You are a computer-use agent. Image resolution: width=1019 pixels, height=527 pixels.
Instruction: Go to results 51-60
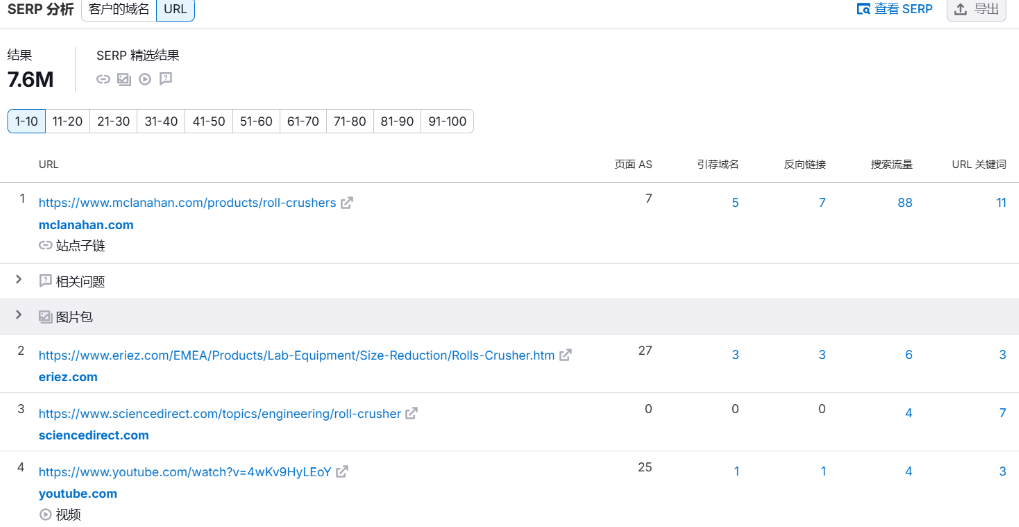click(x=256, y=122)
